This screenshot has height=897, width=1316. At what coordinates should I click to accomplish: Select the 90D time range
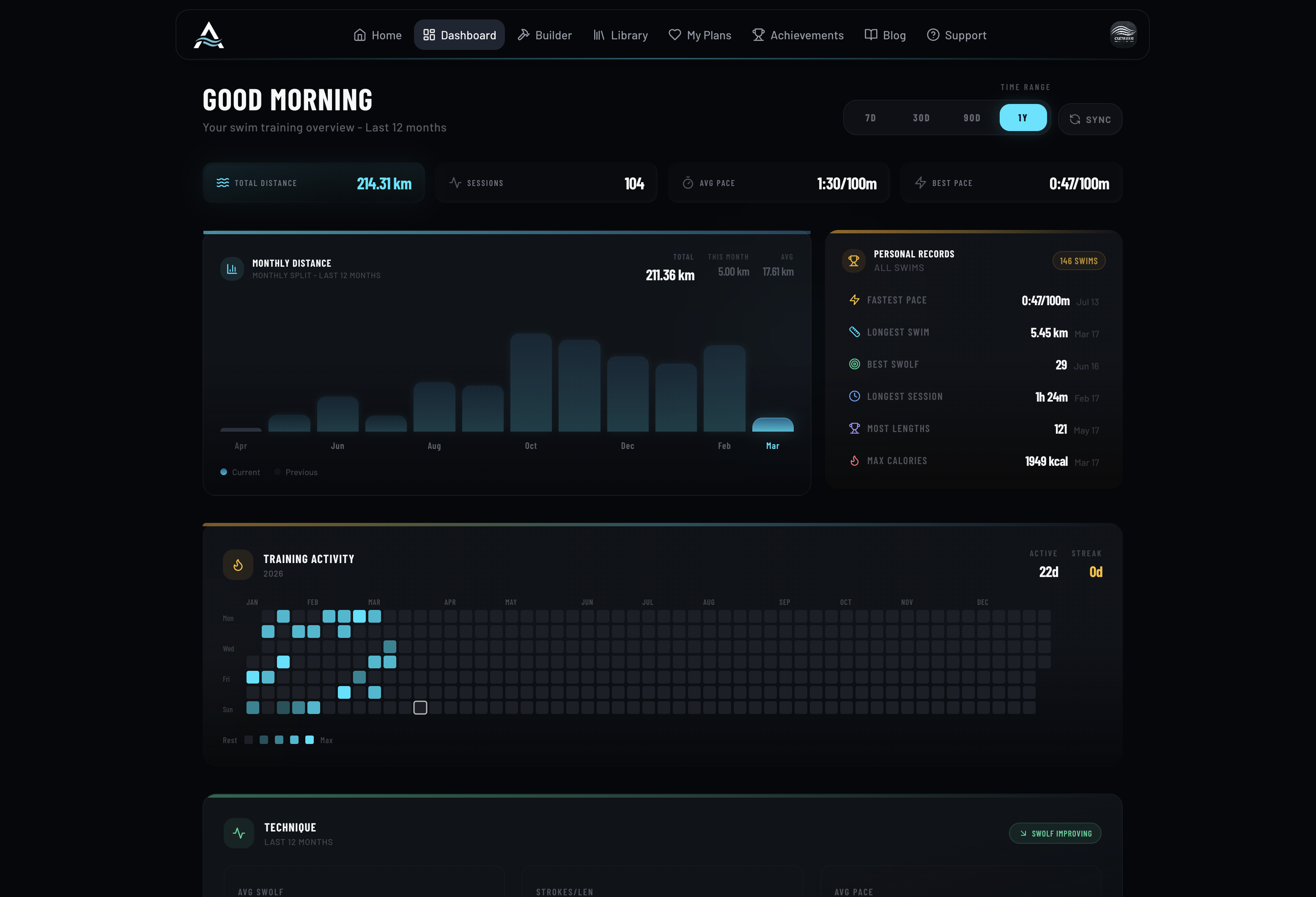click(972, 118)
